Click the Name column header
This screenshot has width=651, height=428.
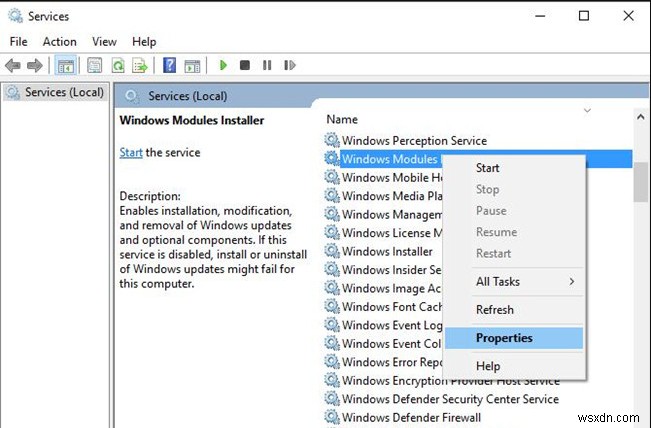tap(342, 120)
